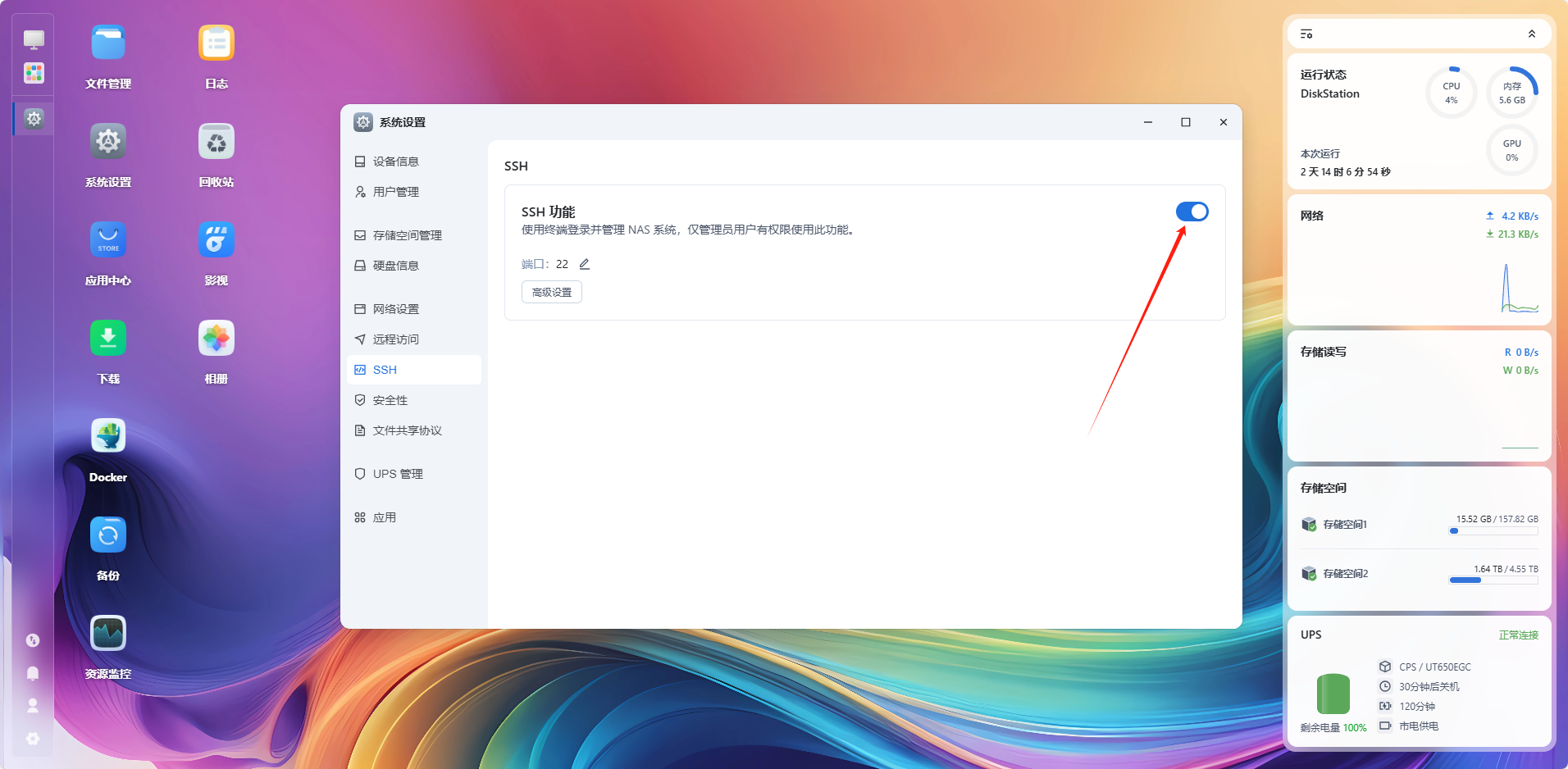Open widget panel settings icon
Image resolution: width=1568 pixels, height=769 pixels.
pos(1306,34)
